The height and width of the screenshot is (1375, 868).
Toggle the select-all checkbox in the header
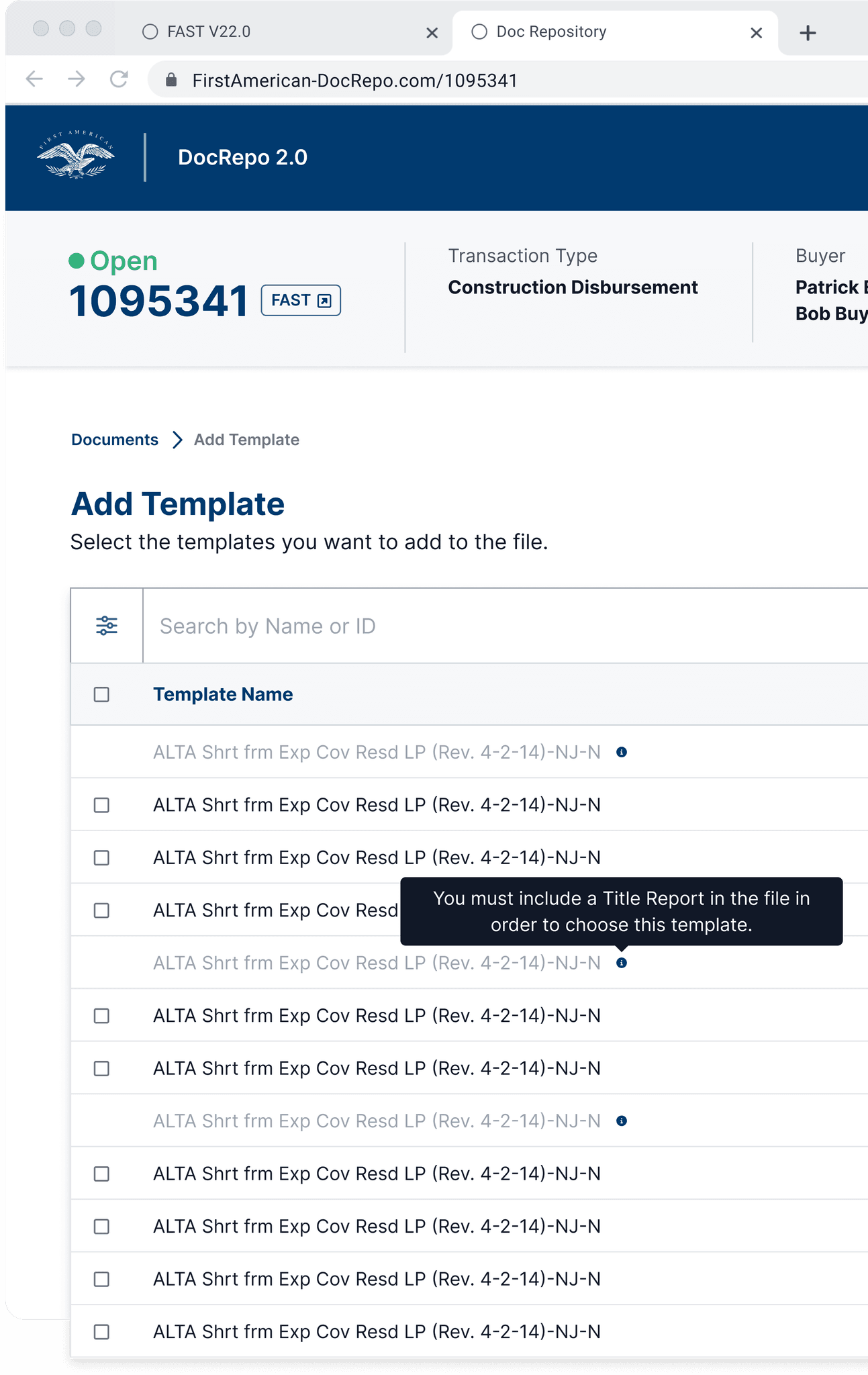(101, 694)
